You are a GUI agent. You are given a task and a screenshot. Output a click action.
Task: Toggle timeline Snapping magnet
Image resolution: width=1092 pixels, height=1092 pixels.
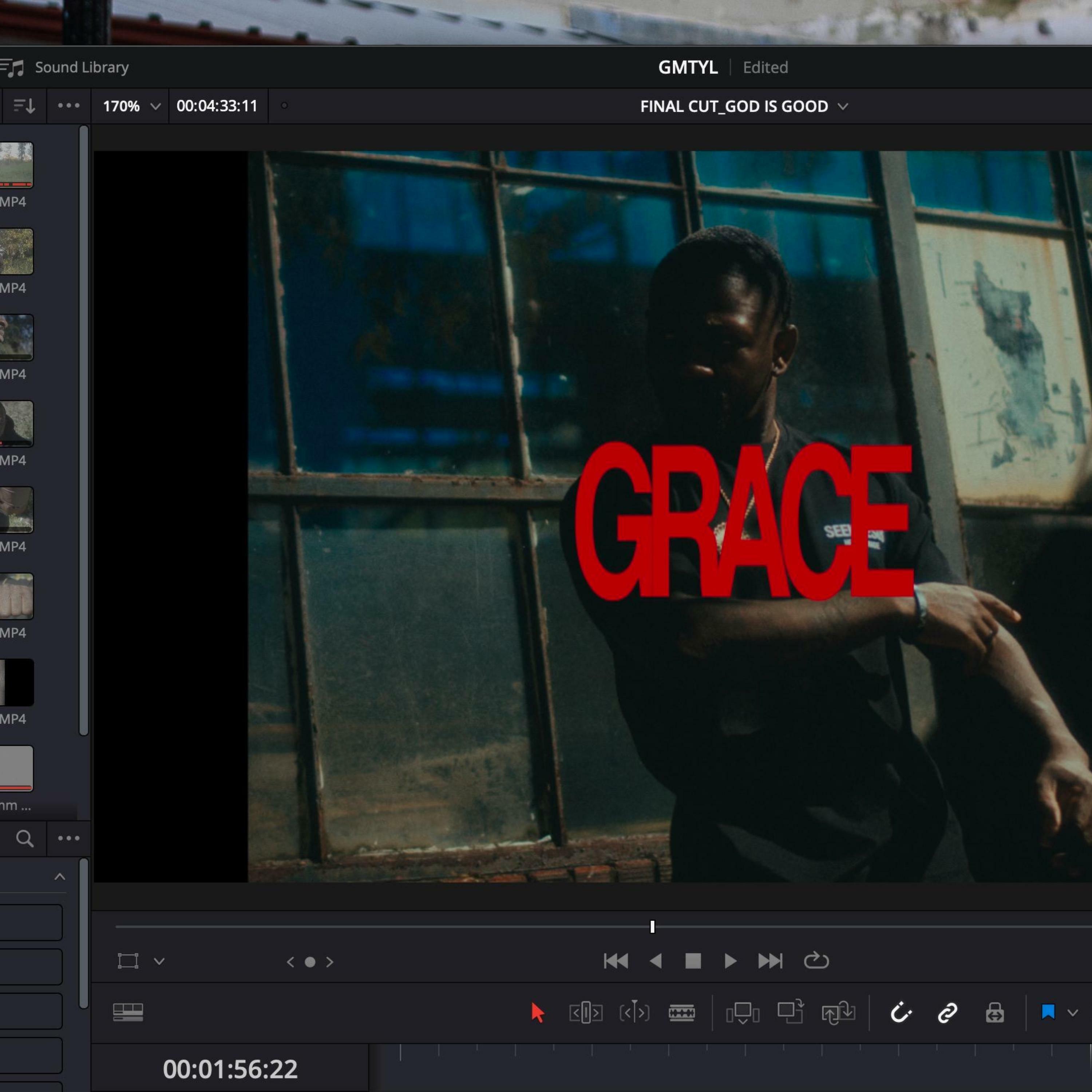tap(901, 1012)
